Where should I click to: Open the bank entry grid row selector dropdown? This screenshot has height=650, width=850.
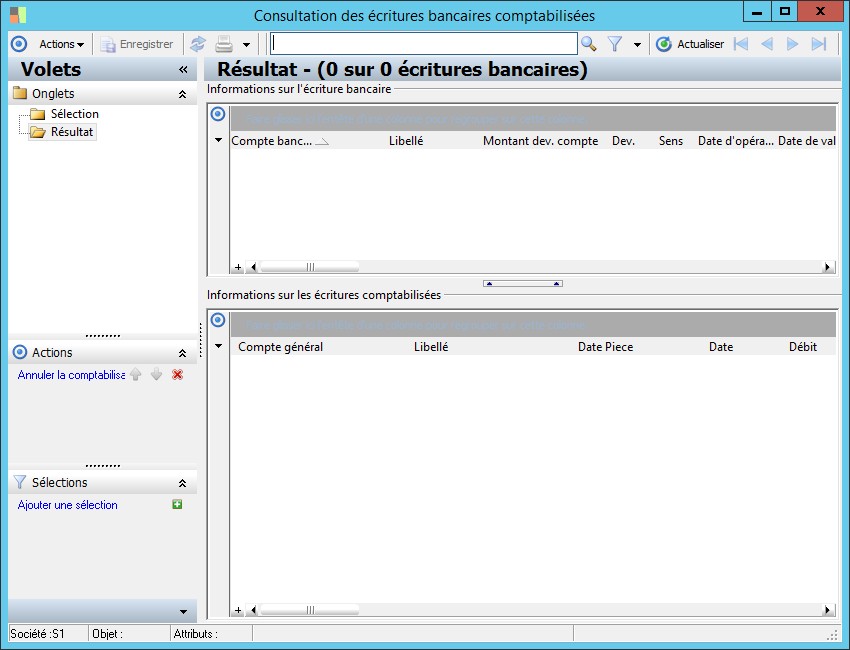tap(218, 140)
